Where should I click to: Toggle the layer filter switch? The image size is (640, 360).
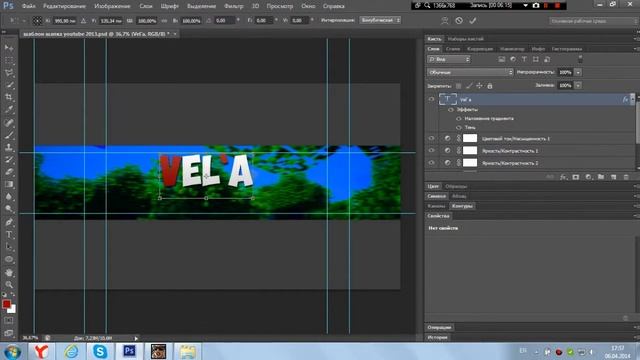pos(580,60)
